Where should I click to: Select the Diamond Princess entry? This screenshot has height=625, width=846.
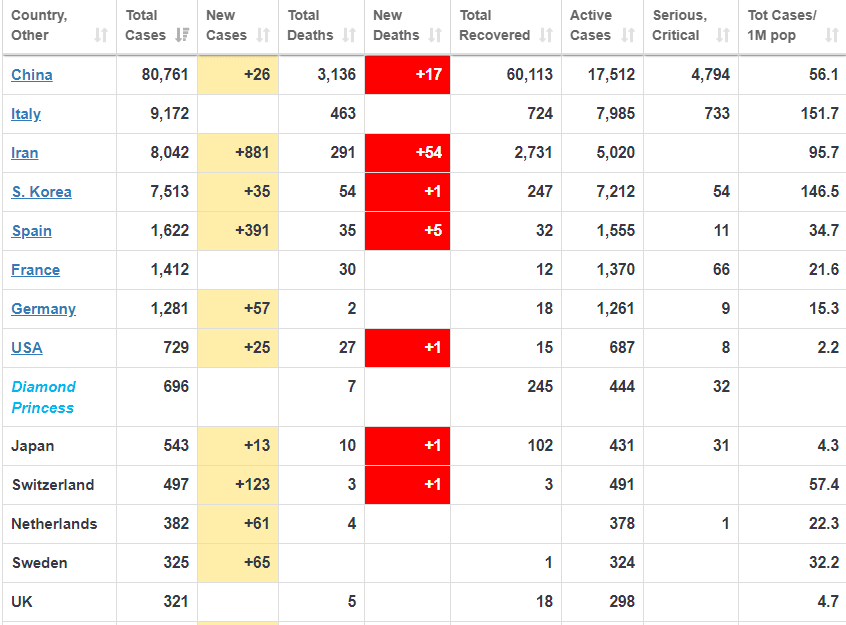[43, 397]
